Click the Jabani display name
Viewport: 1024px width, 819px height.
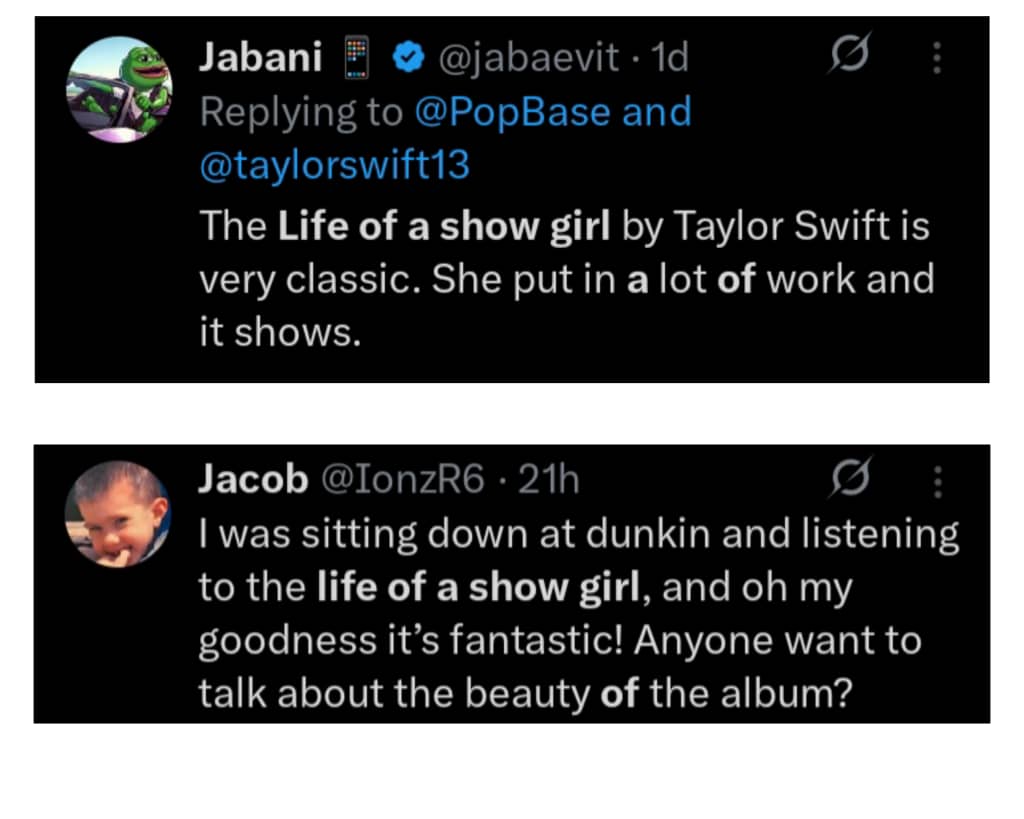tap(260, 59)
